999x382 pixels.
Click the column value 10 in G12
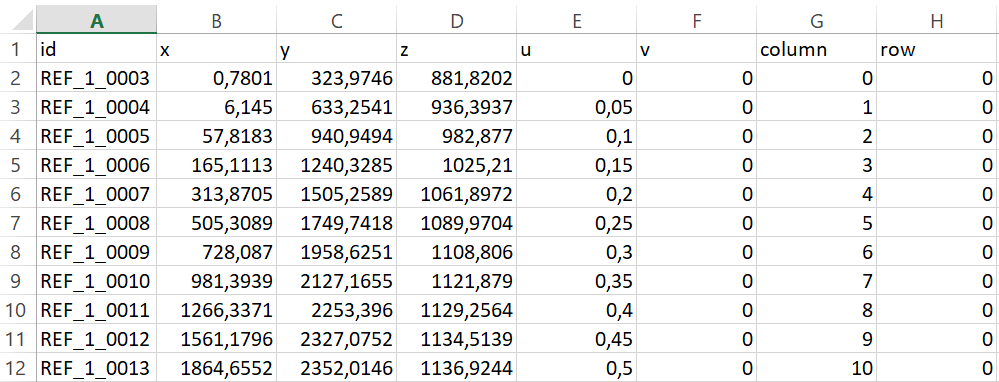(x=816, y=367)
